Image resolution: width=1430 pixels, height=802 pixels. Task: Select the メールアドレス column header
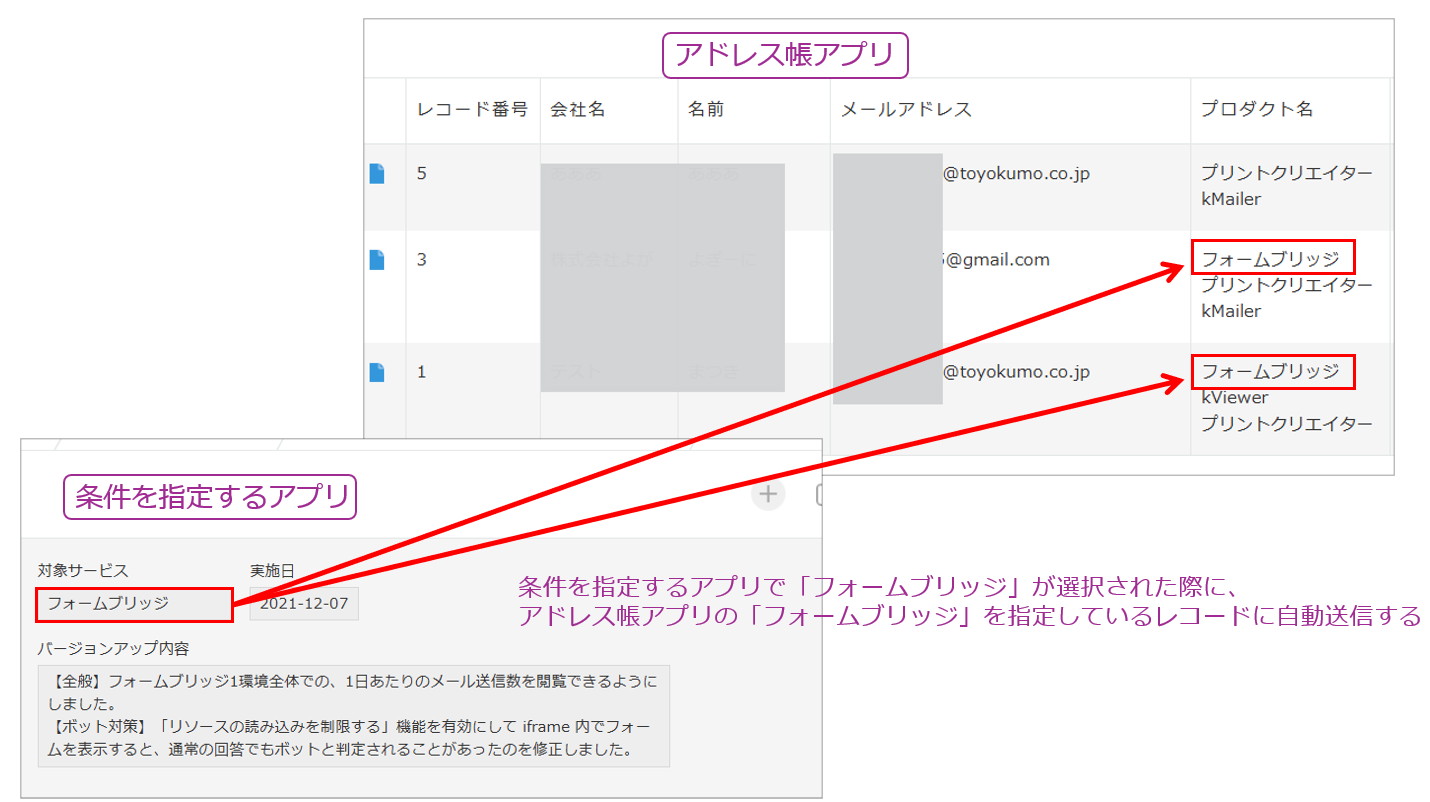(906, 110)
